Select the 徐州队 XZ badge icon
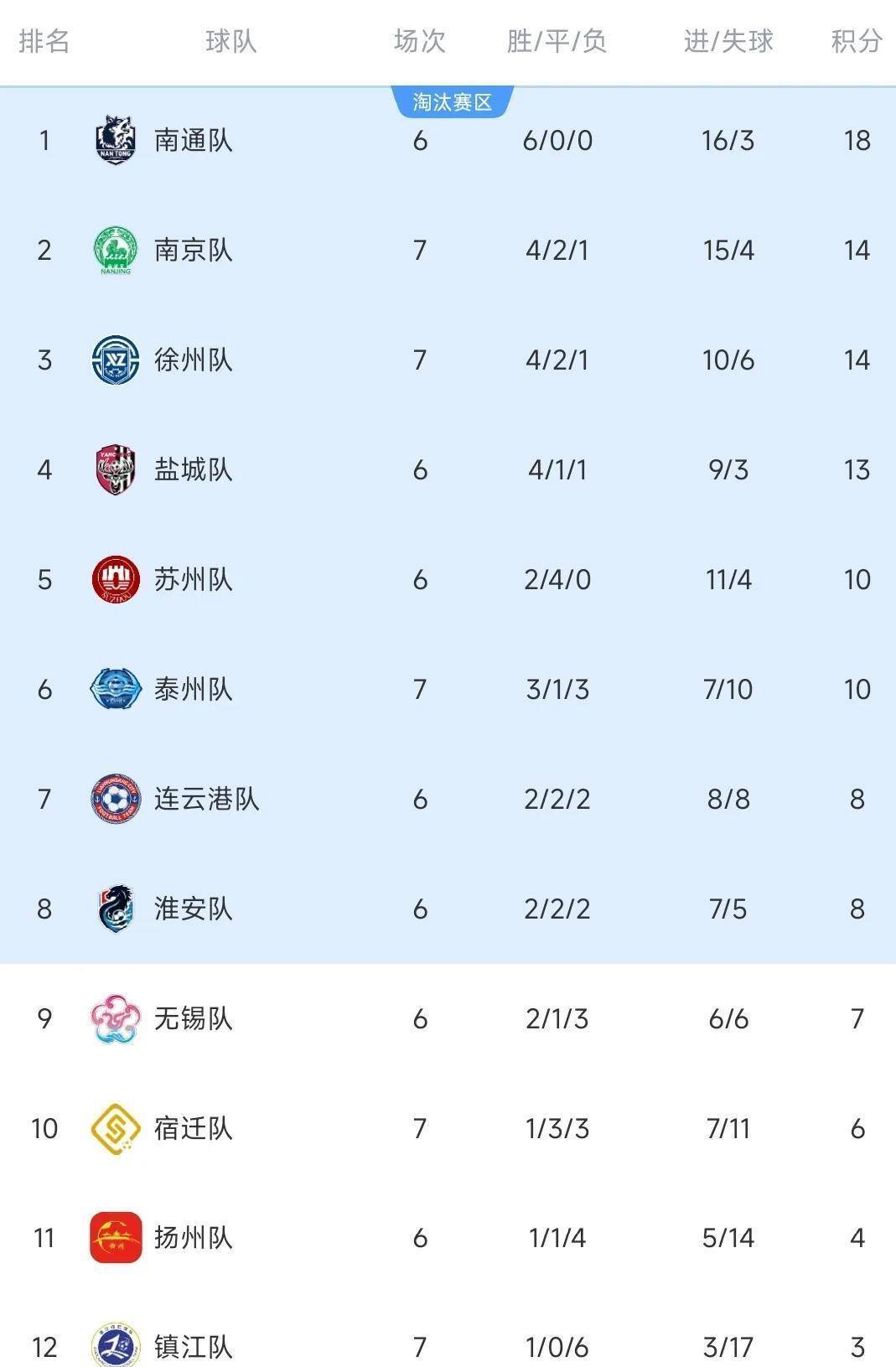 pos(116,360)
